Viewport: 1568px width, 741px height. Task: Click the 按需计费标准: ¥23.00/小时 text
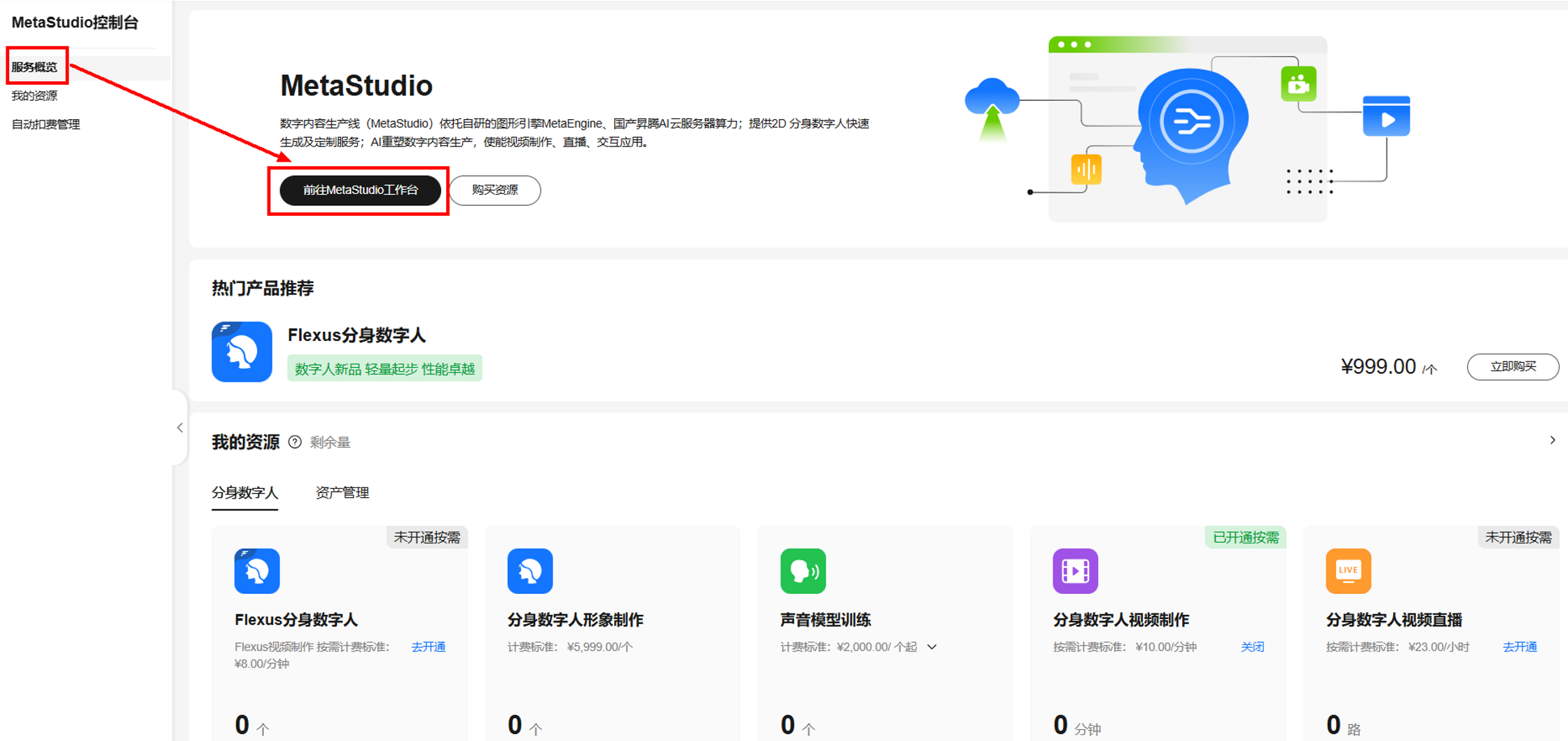[x=1397, y=647]
